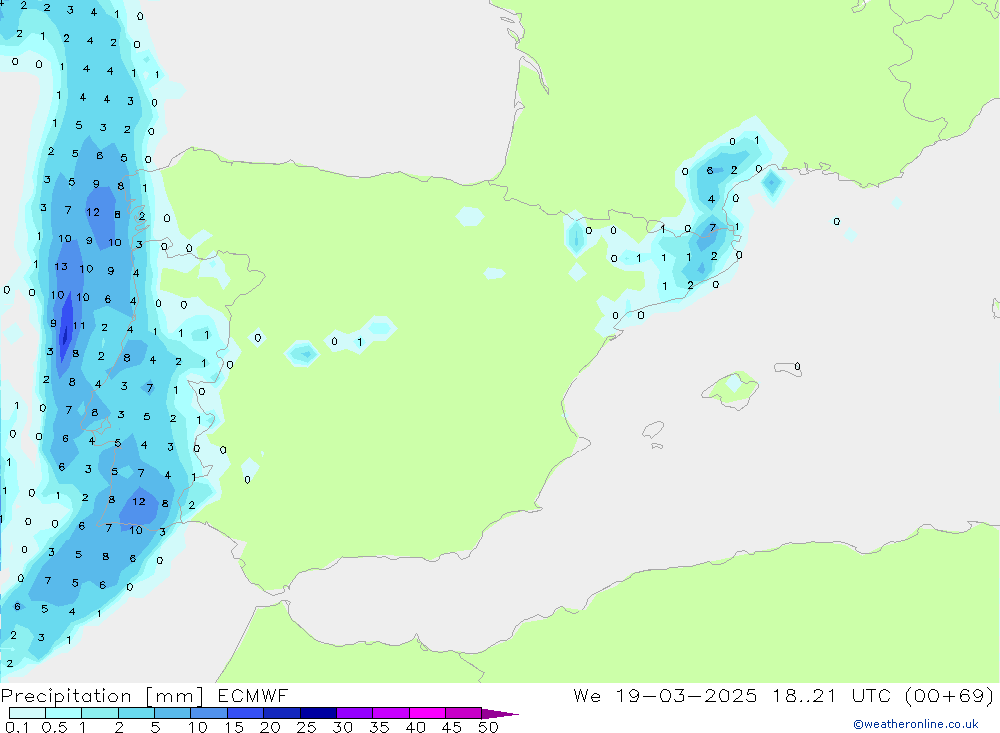Click the legend tick label "35"

[x=379, y=727]
